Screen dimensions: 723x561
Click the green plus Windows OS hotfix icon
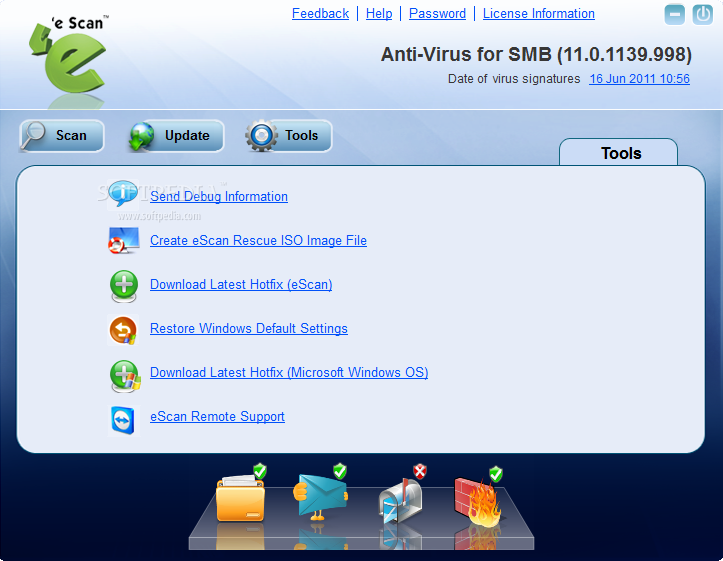coord(125,376)
